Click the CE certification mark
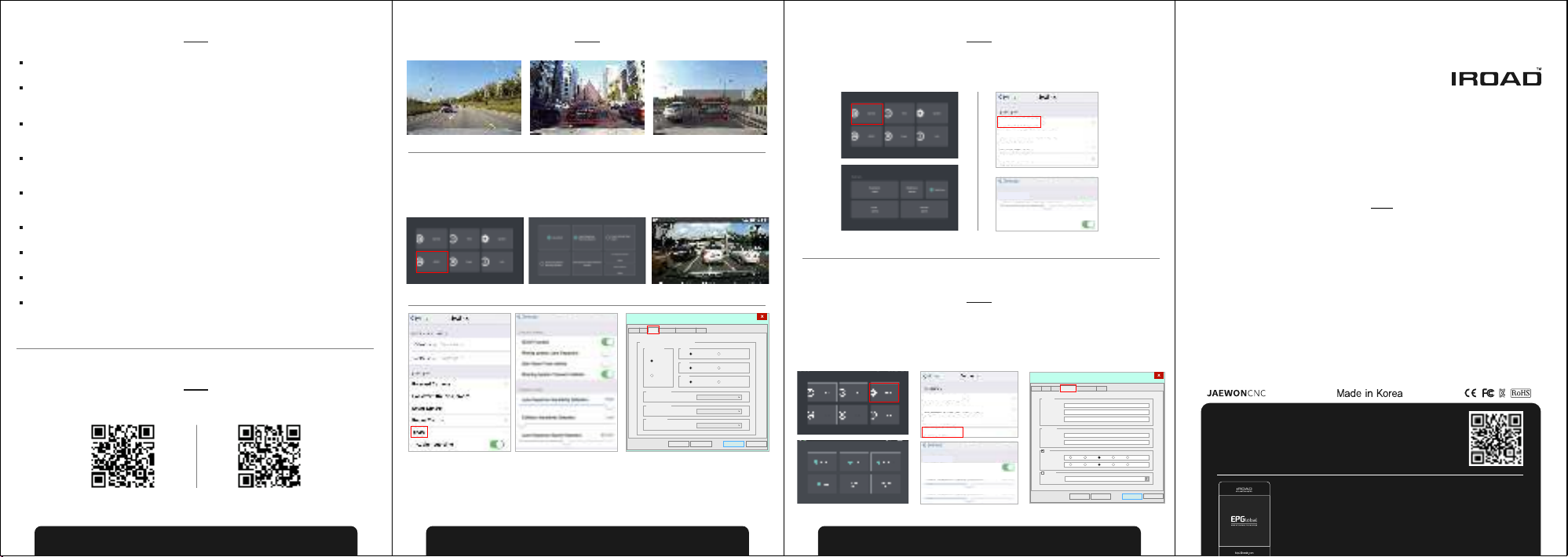Screen dimensions: 1568x557 1470,393
